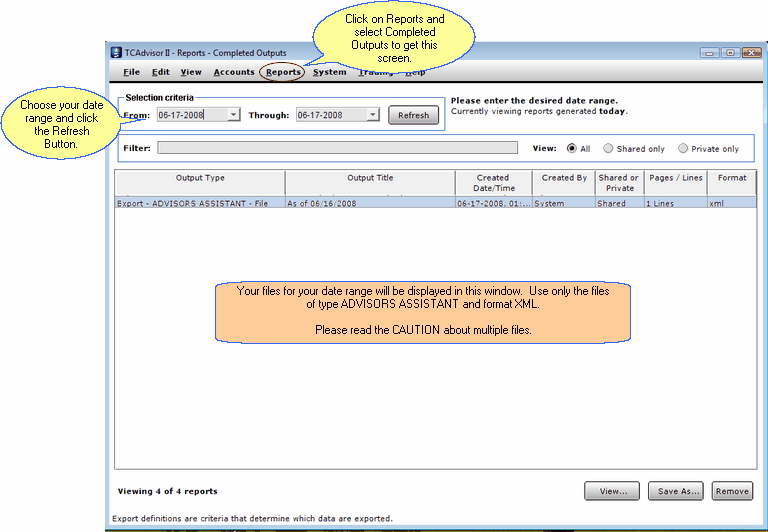Open the Accounts menu

pos(234,72)
